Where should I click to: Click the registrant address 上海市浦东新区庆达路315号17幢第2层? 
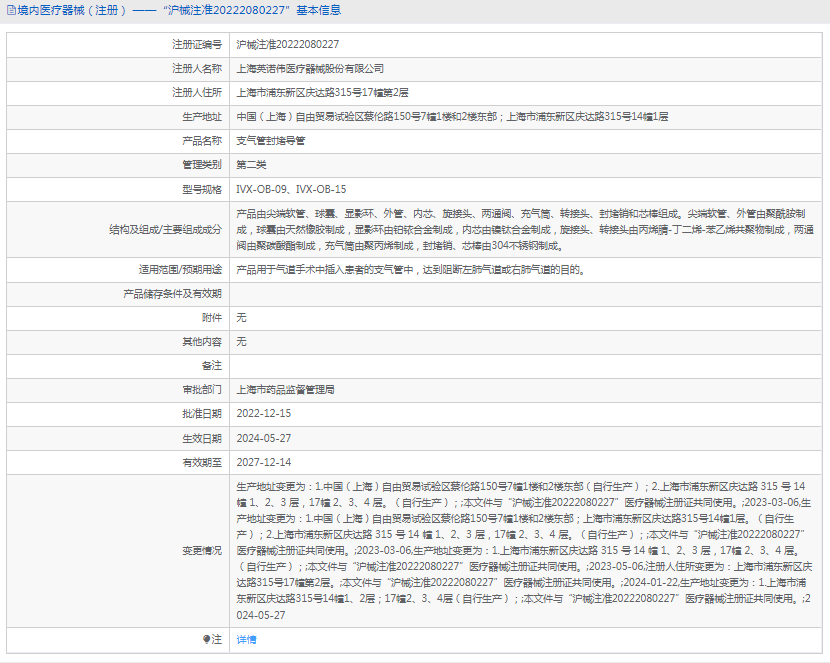[x=322, y=93]
